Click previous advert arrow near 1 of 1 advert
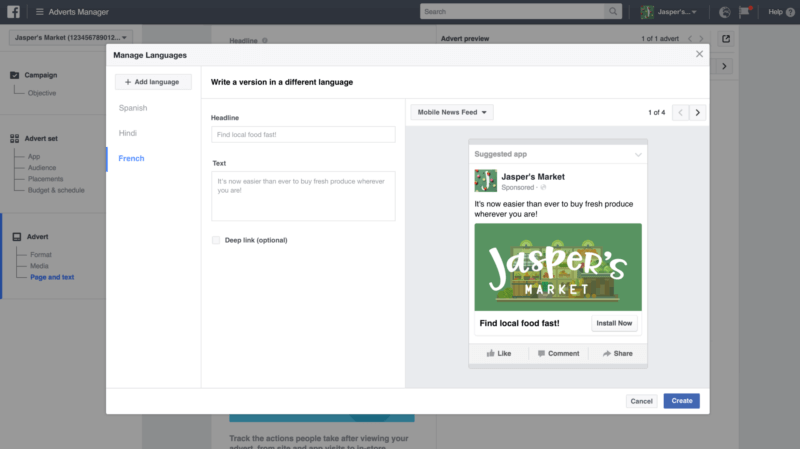 690,39
